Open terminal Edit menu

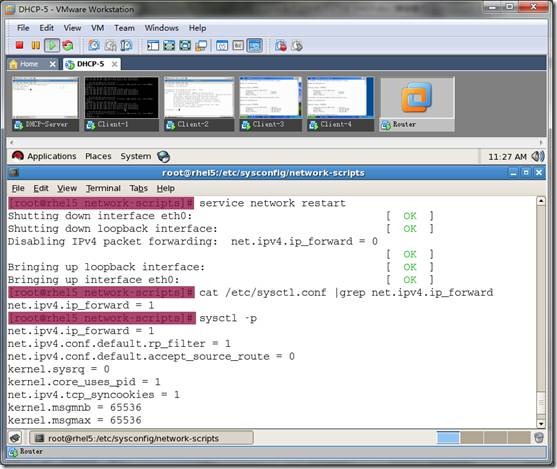41,188
